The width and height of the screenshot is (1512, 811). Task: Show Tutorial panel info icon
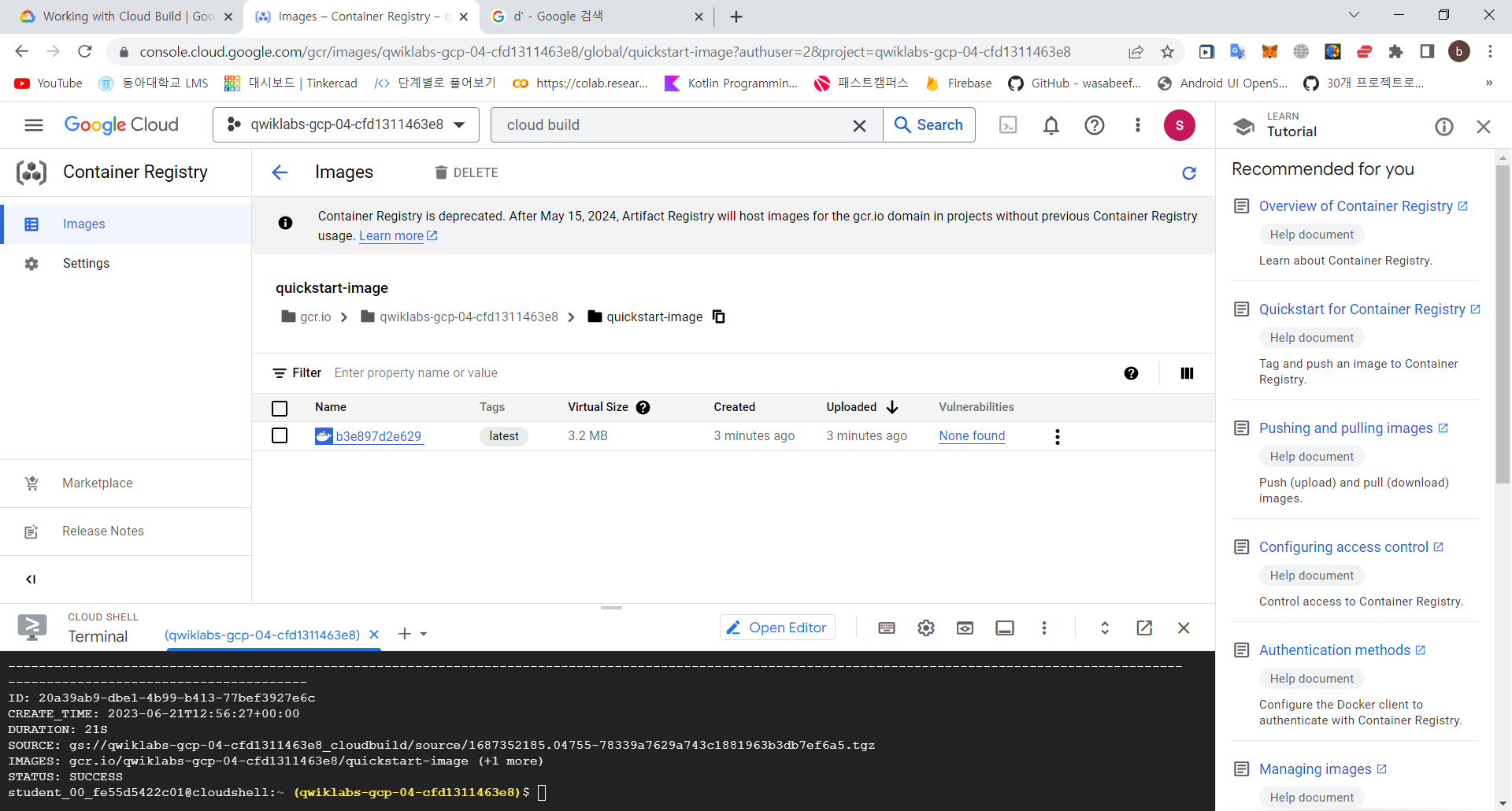[1443, 127]
